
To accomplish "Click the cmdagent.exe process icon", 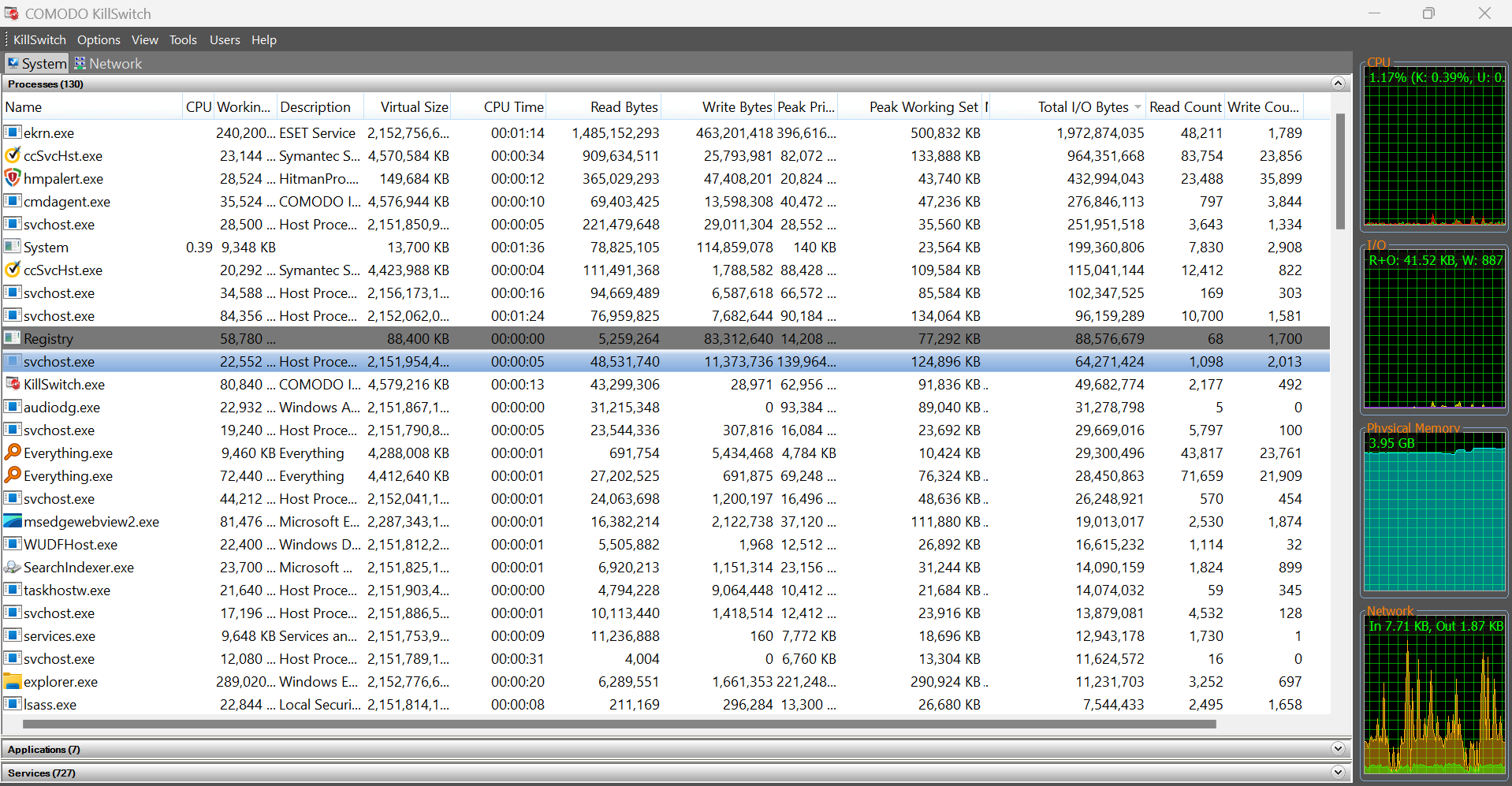I will [12, 201].
